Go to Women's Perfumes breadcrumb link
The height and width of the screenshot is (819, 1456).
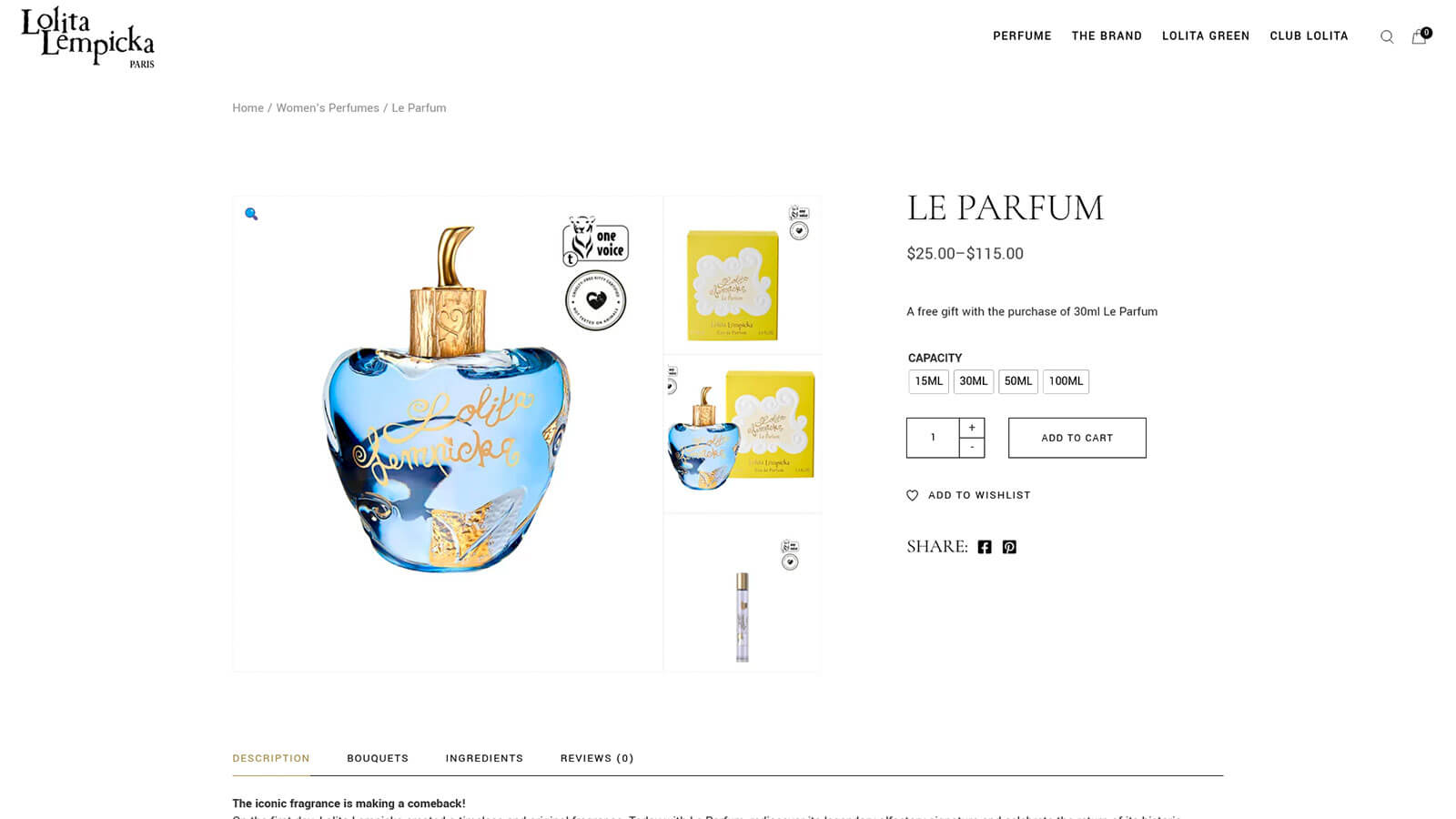328,107
